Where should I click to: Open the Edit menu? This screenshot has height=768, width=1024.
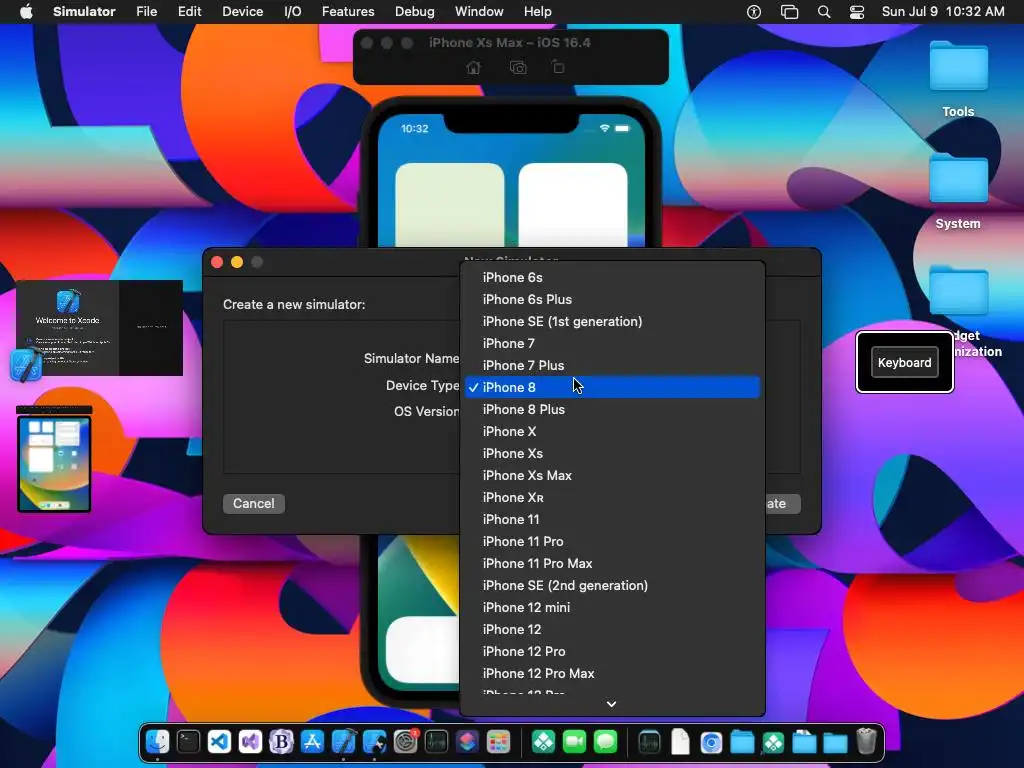(189, 12)
